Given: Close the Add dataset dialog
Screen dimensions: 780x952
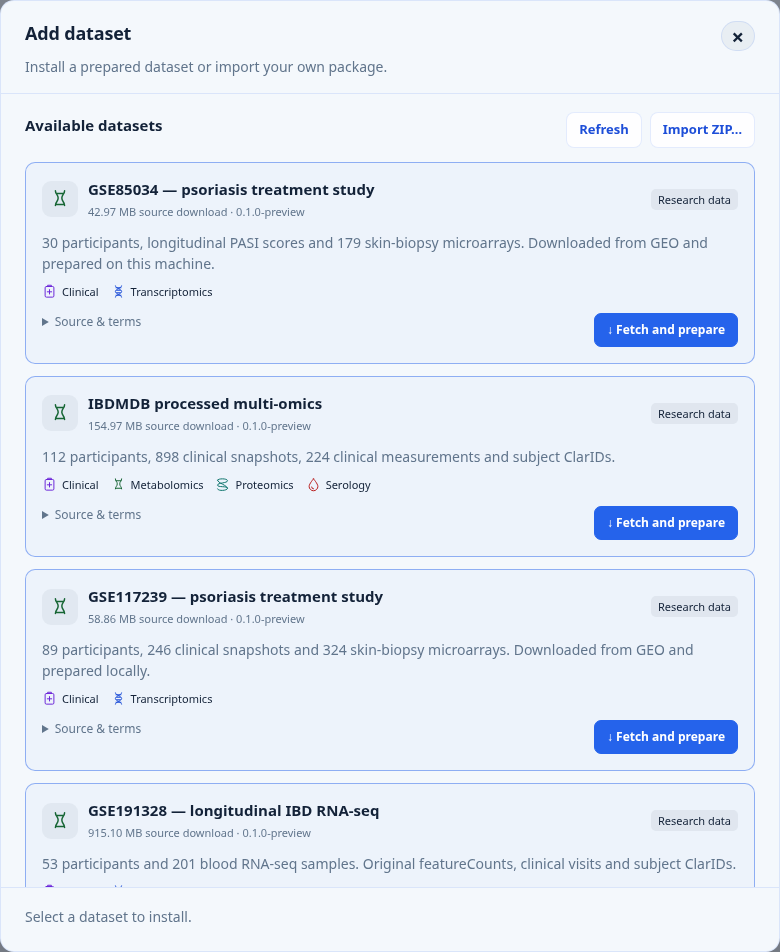Looking at the screenshot, I should point(738,36).
